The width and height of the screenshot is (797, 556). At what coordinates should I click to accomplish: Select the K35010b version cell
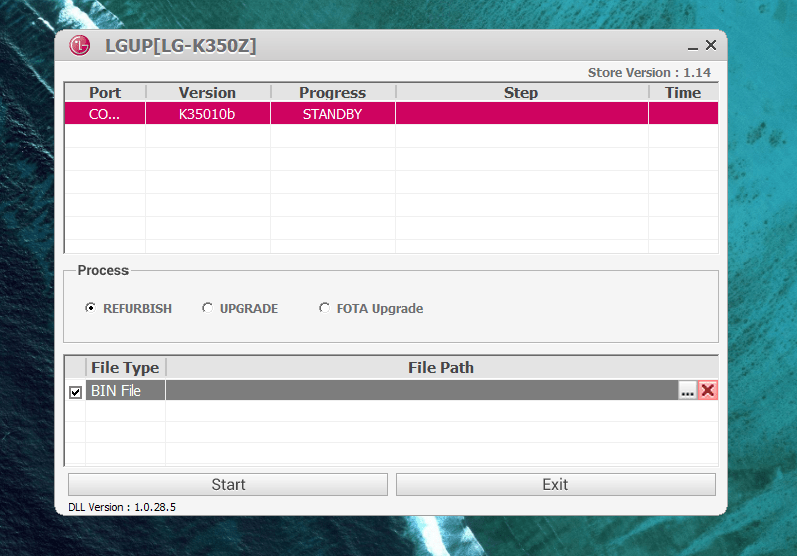[x=207, y=114]
